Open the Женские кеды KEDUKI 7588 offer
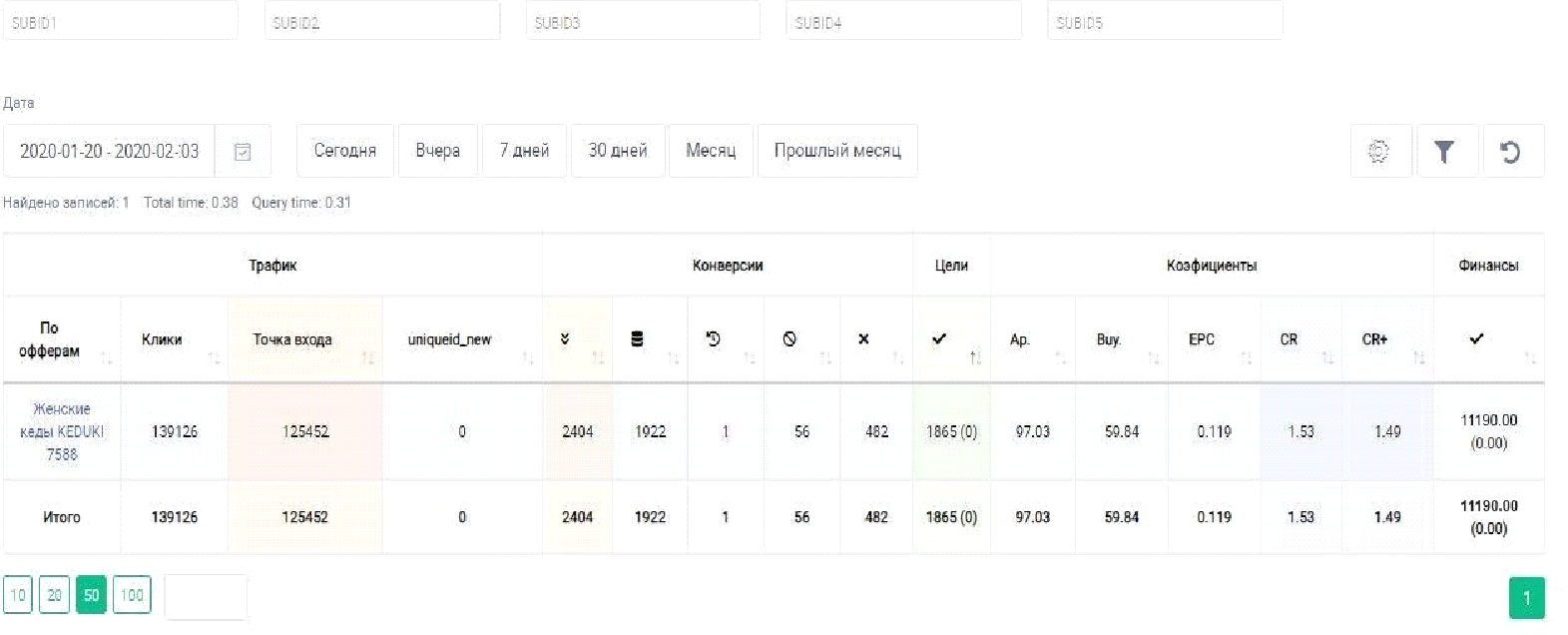Screen dimensions: 1568x635 [62, 431]
